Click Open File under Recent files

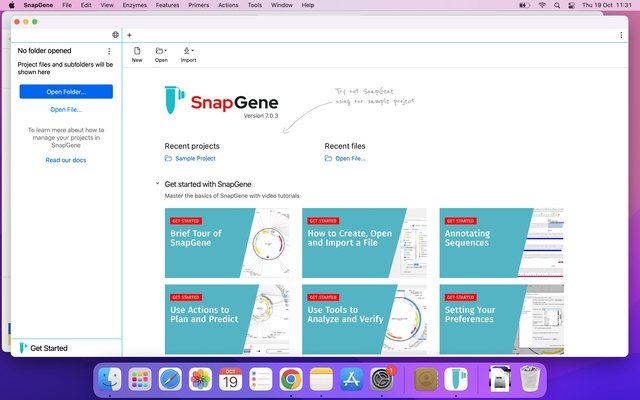[x=345, y=158]
